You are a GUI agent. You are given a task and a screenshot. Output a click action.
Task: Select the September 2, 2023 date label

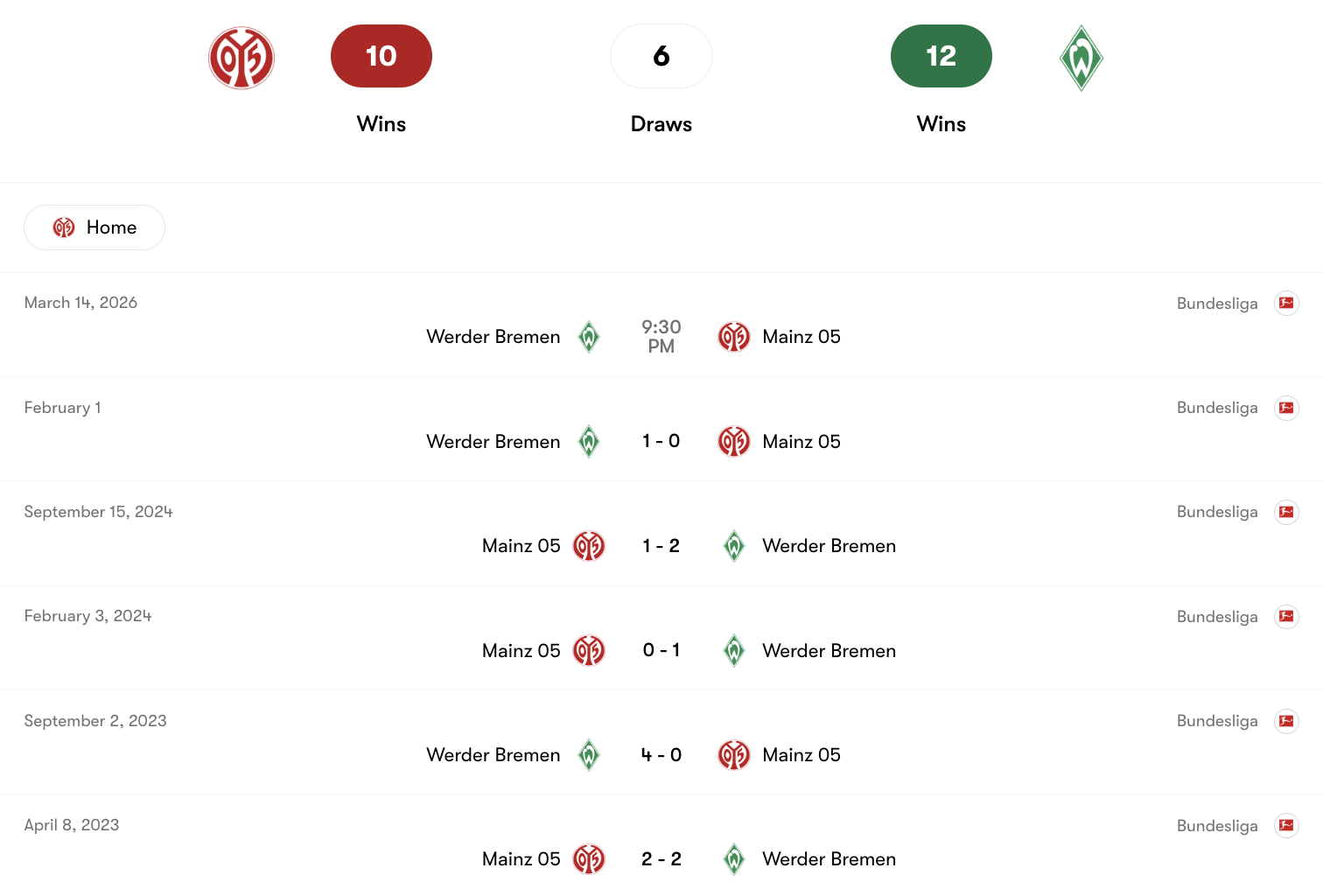[x=95, y=720]
